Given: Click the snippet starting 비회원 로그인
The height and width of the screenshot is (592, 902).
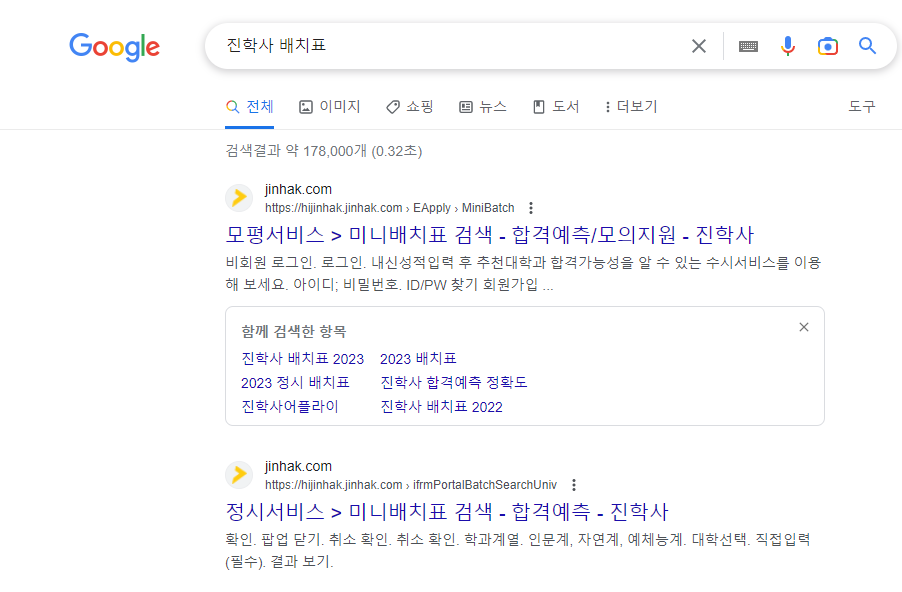Looking at the screenshot, I should click(523, 274).
